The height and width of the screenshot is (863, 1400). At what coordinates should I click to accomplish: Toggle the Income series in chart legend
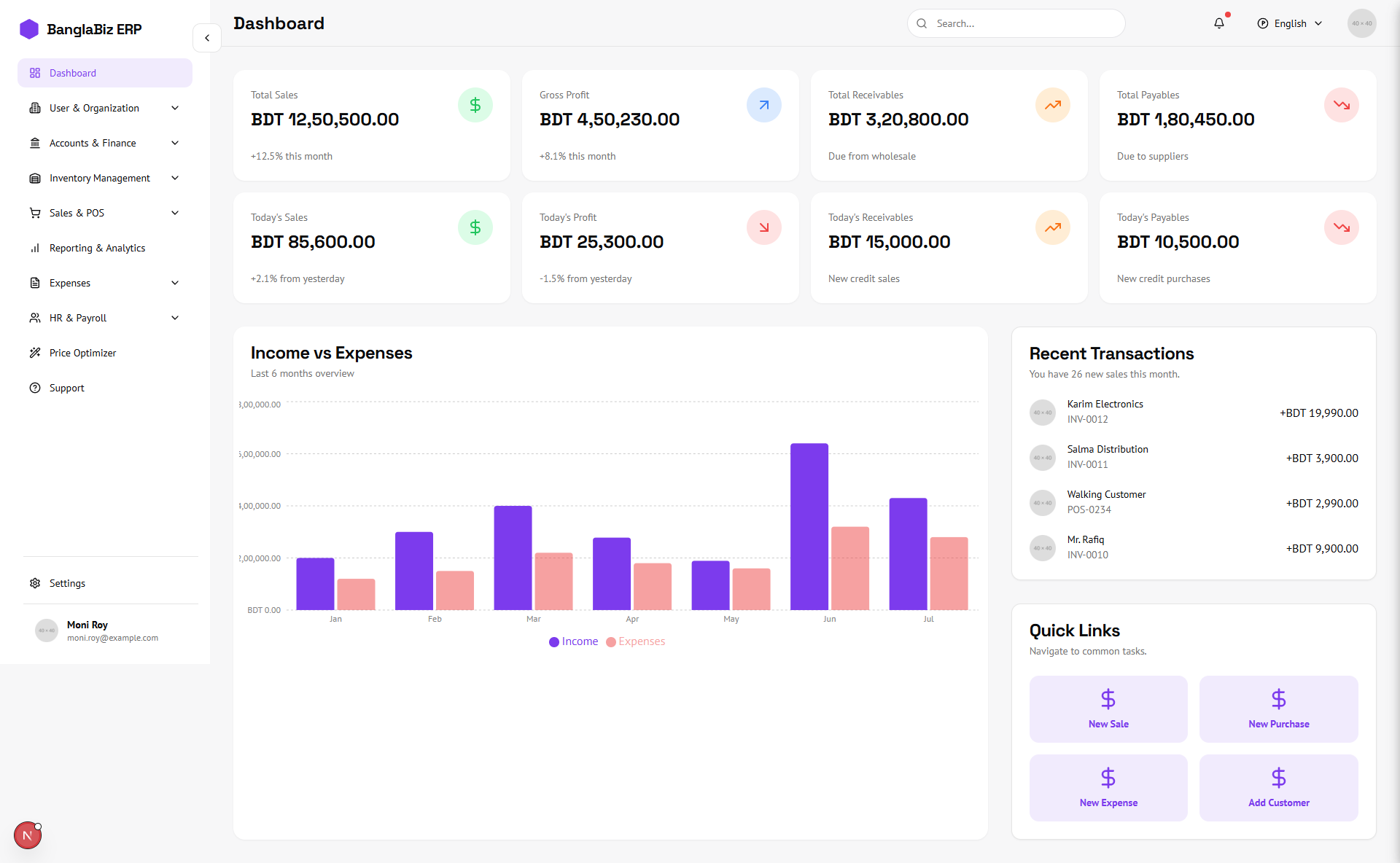pos(573,641)
